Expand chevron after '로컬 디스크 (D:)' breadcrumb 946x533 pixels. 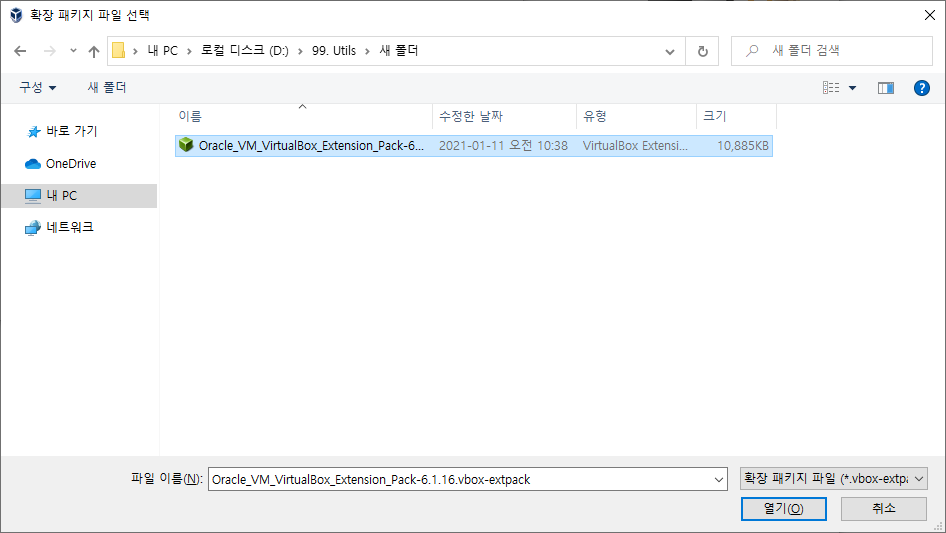(x=300, y=51)
